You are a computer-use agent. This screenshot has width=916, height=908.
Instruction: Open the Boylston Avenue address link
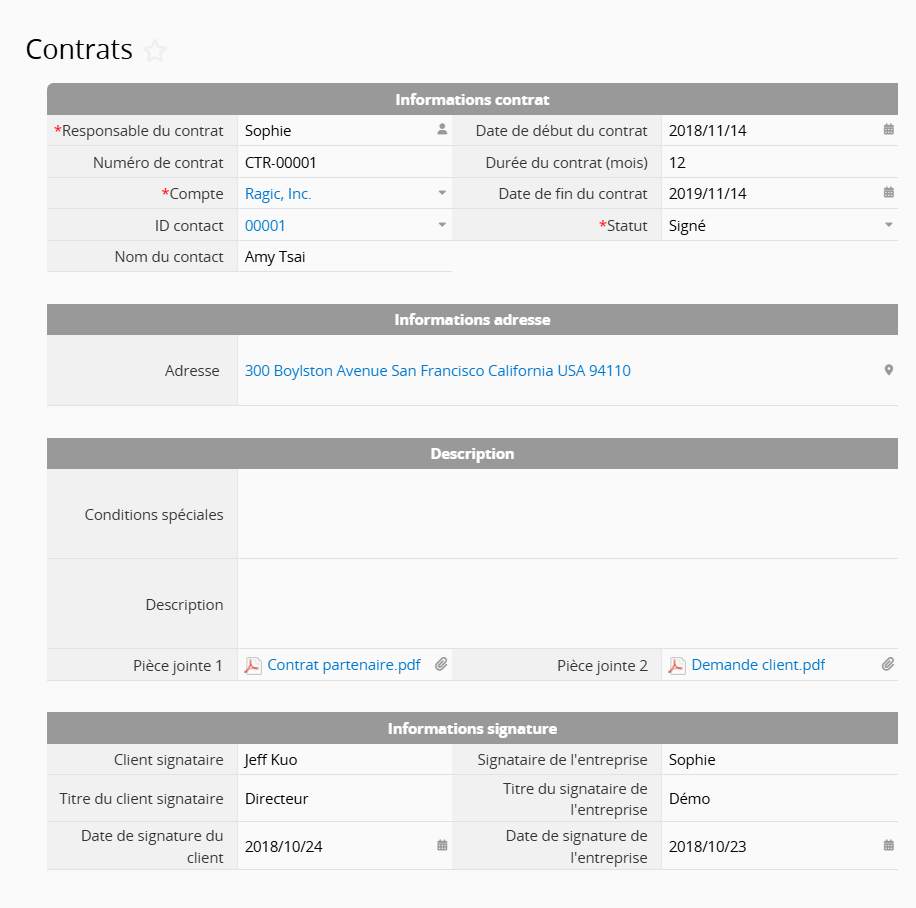point(437,371)
